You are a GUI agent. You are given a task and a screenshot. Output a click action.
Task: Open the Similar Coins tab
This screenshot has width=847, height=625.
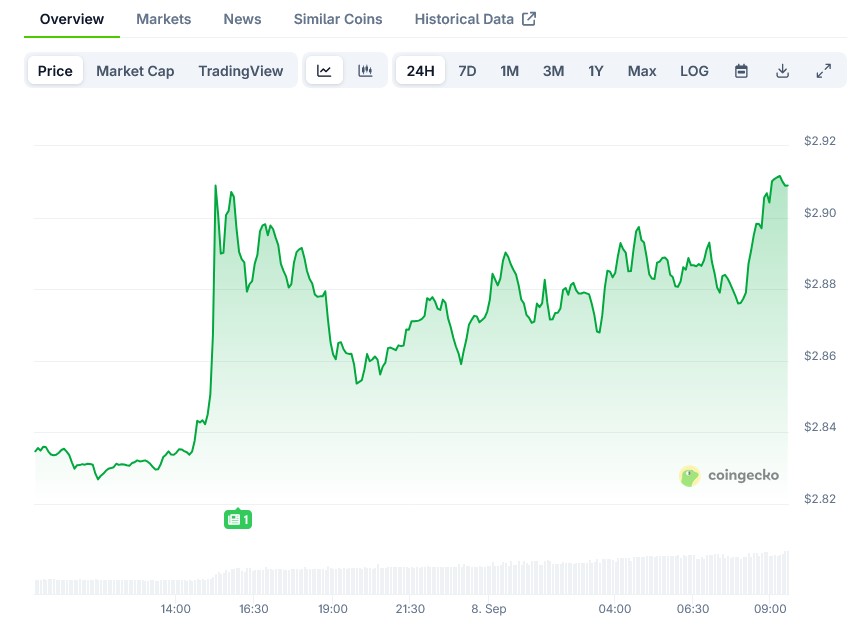(x=338, y=19)
